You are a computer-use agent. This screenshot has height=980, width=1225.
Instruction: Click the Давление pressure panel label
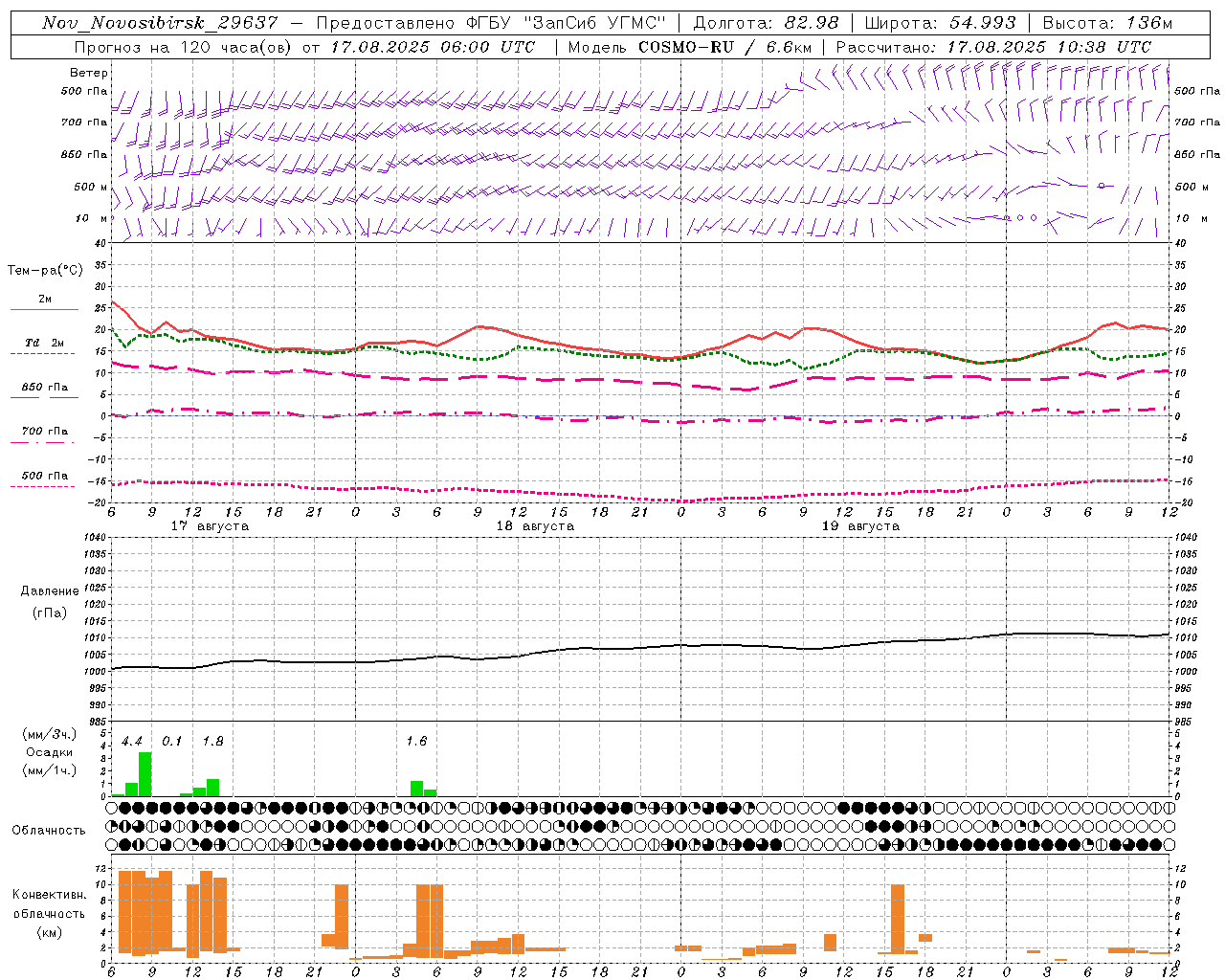[50, 591]
